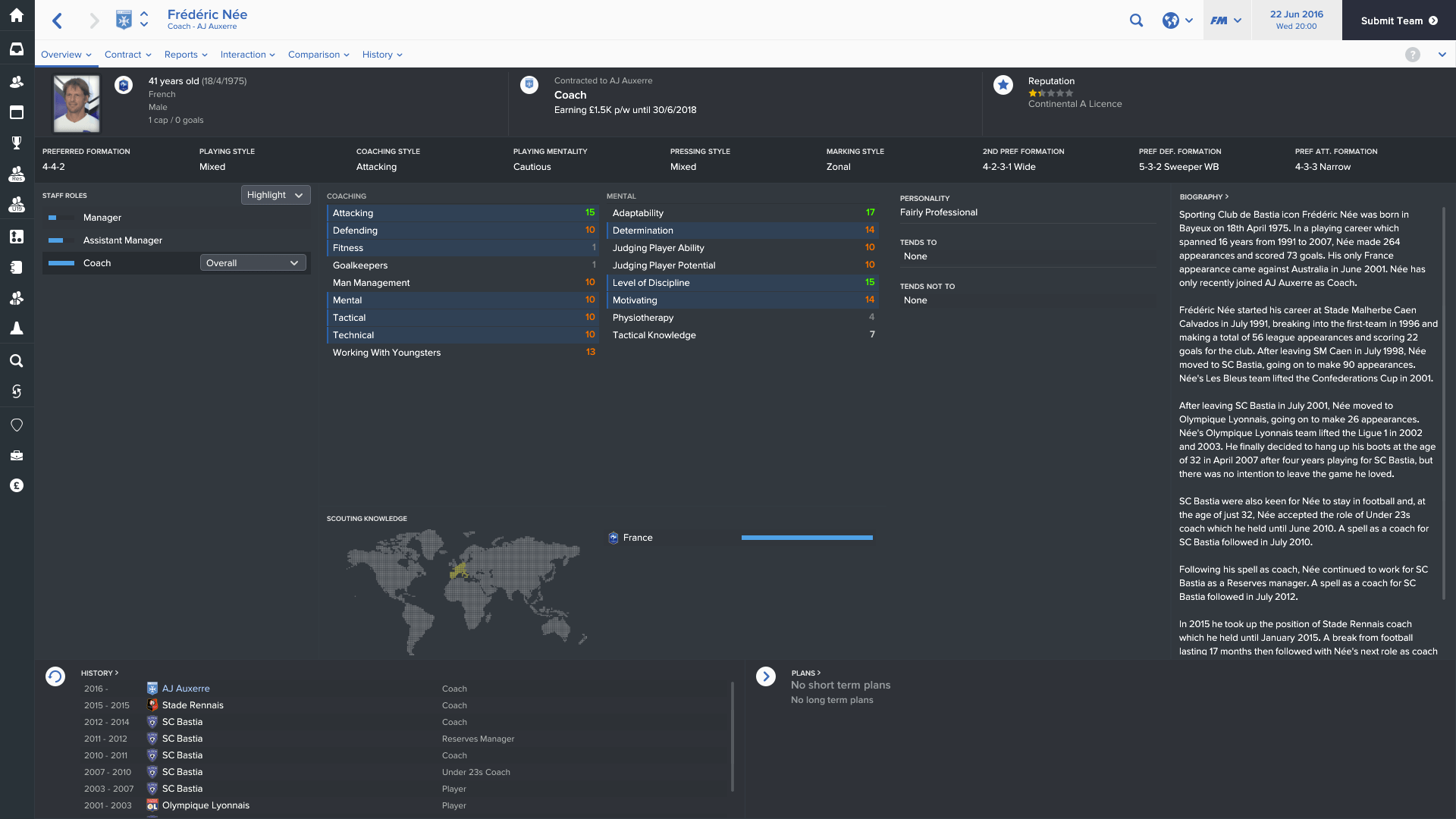
Task: Open the Comparison tab menu
Action: click(318, 55)
